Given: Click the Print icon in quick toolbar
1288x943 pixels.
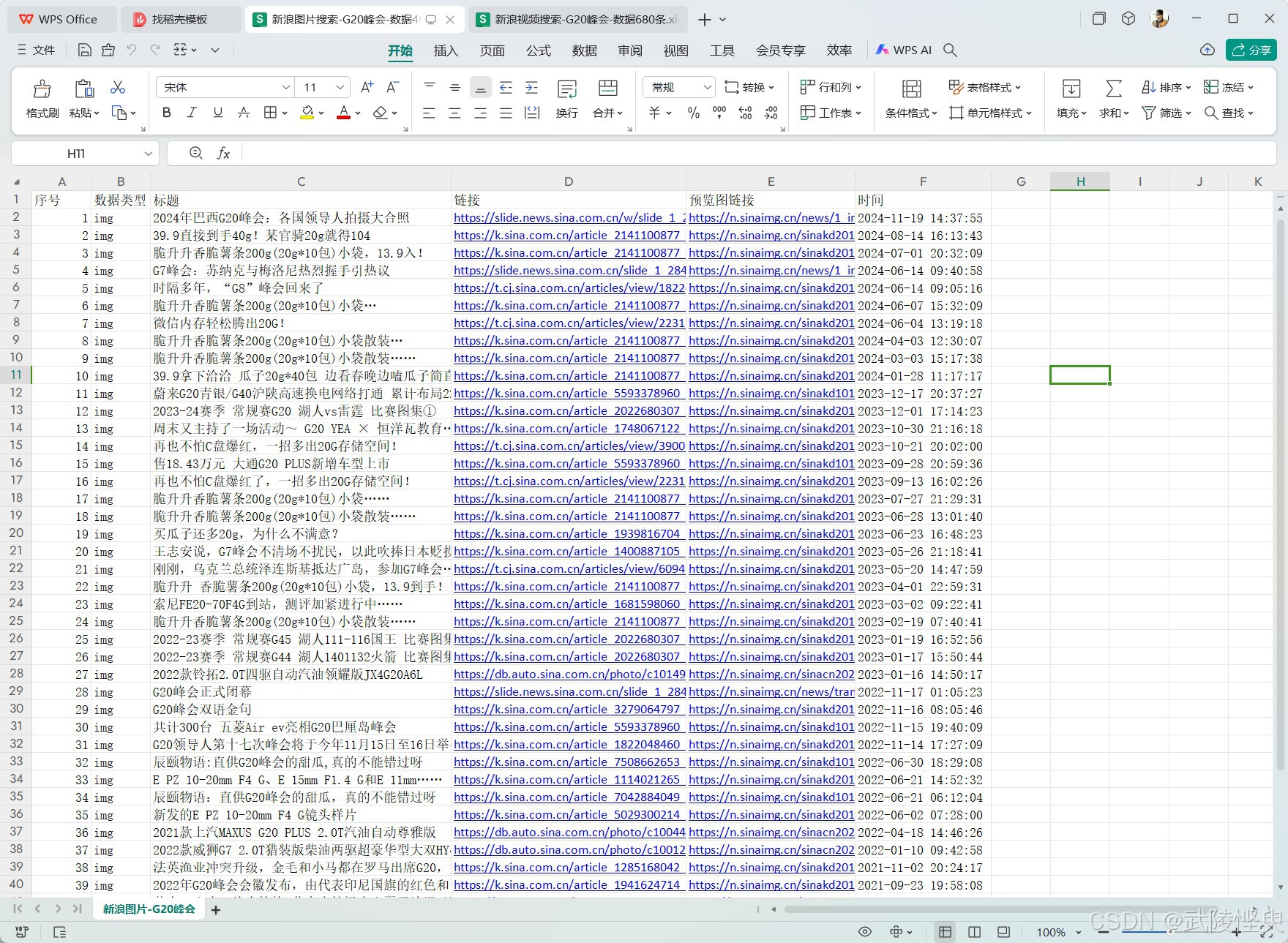Looking at the screenshot, I should 108,50.
